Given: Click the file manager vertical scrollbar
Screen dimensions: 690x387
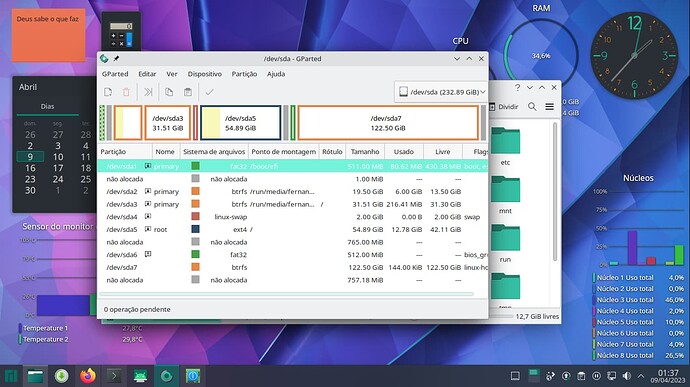Looking at the screenshot, I should (x=555, y=192).
